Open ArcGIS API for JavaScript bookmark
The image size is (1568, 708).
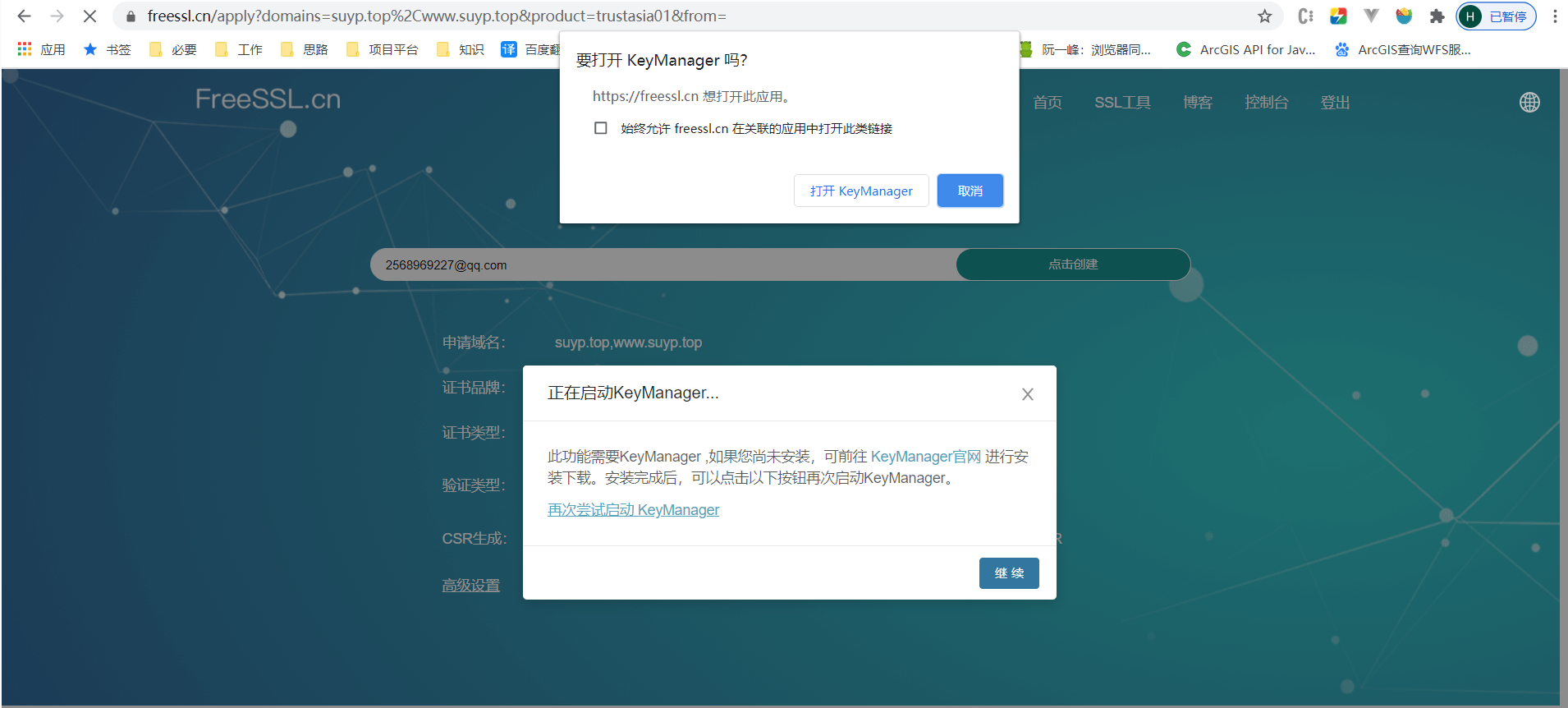pyautogui.click(x=1246, y=49)
